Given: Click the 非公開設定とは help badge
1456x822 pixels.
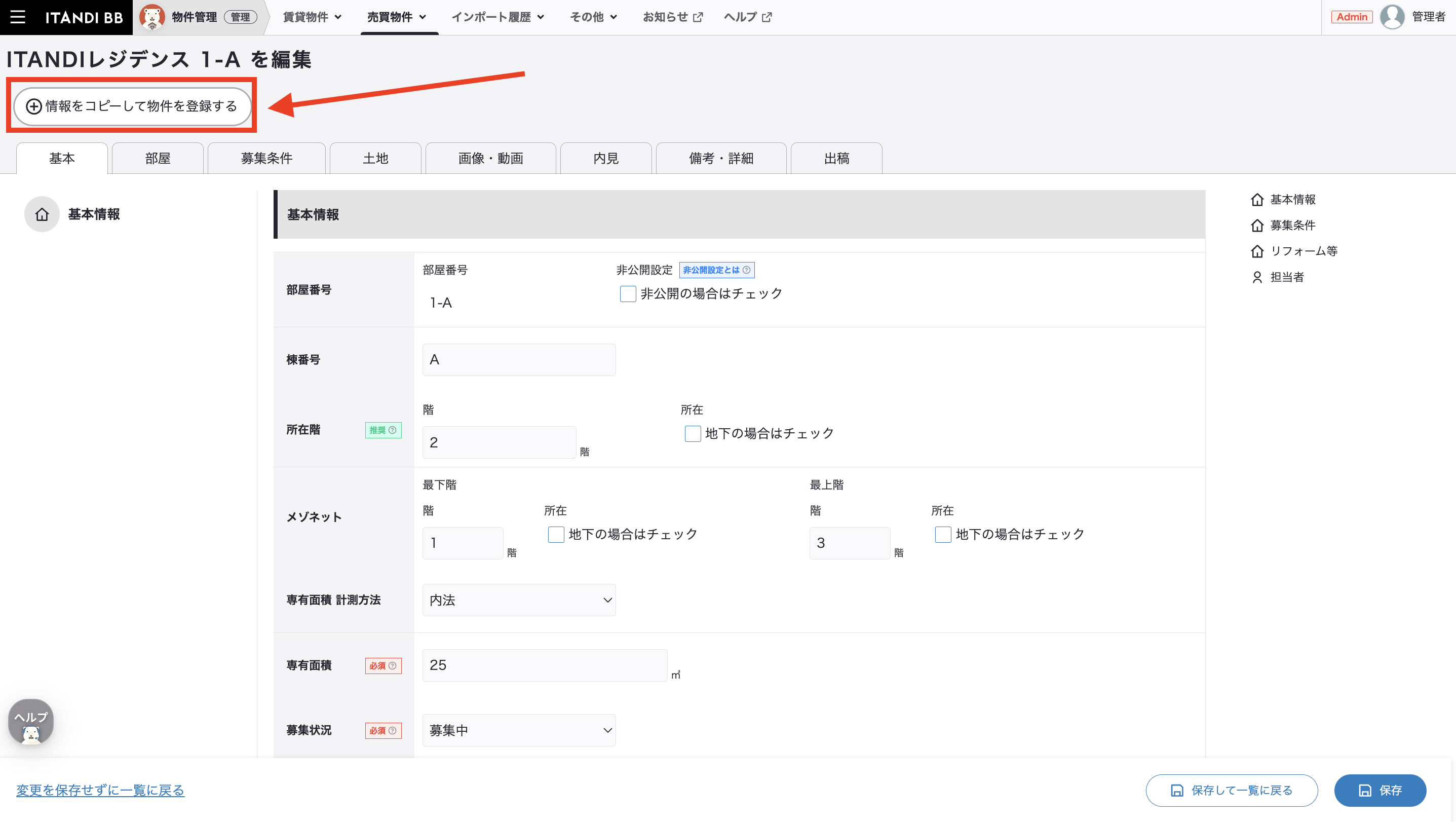Looking at the screenshot, I should (x=717, y=270).
